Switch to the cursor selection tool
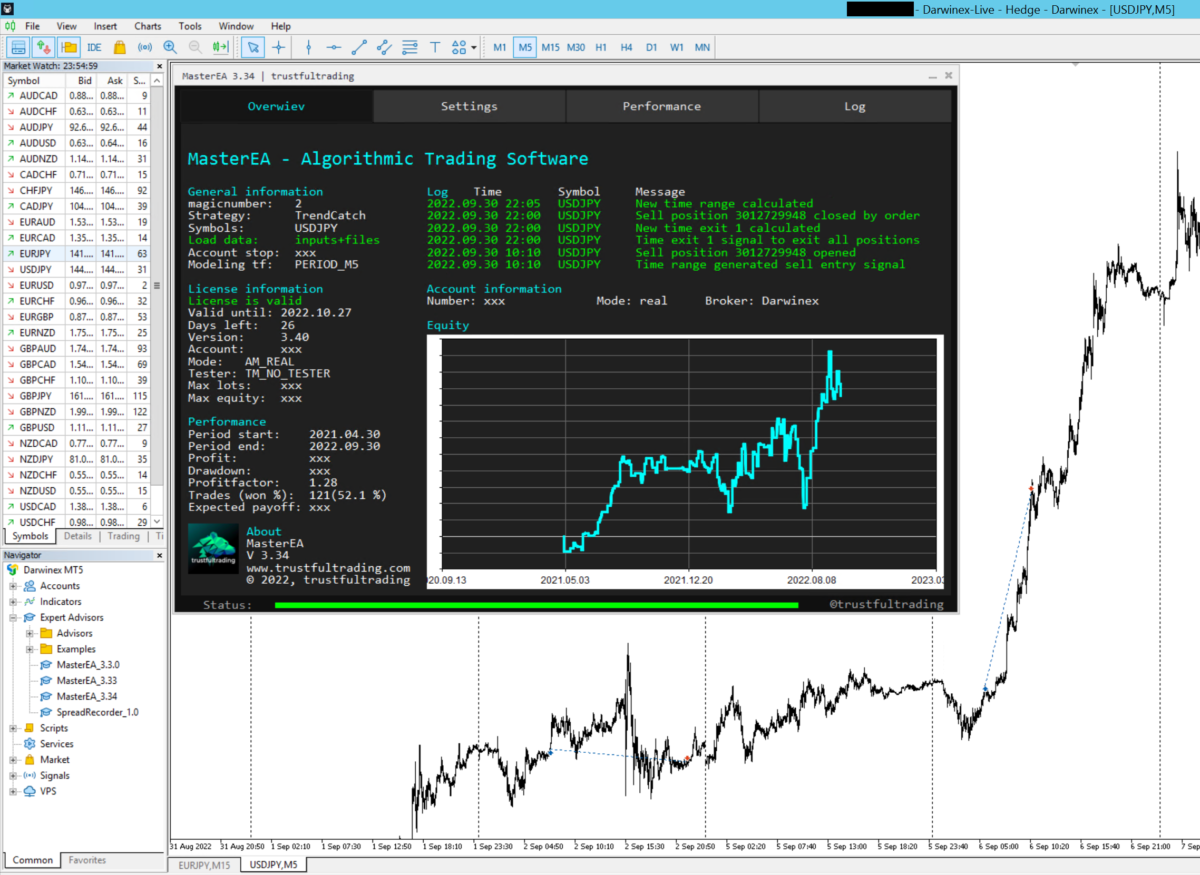Screen dimensions: 1200x875 click(252, 47)
